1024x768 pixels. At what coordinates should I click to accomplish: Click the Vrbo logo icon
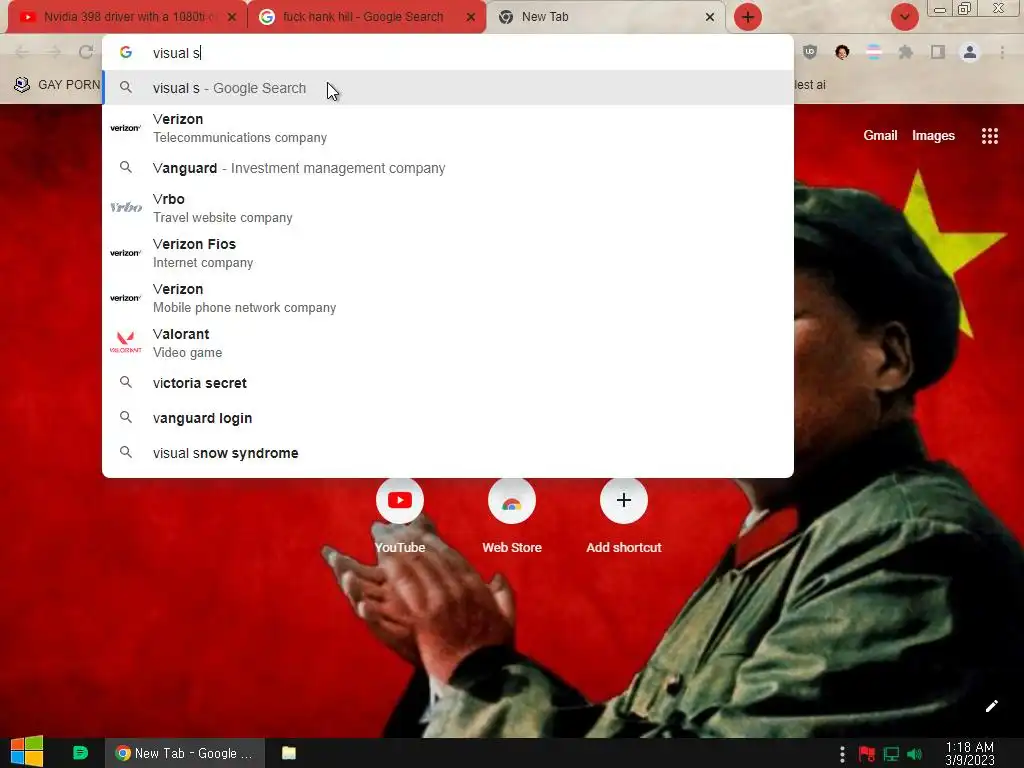click(x=125, y=208)
